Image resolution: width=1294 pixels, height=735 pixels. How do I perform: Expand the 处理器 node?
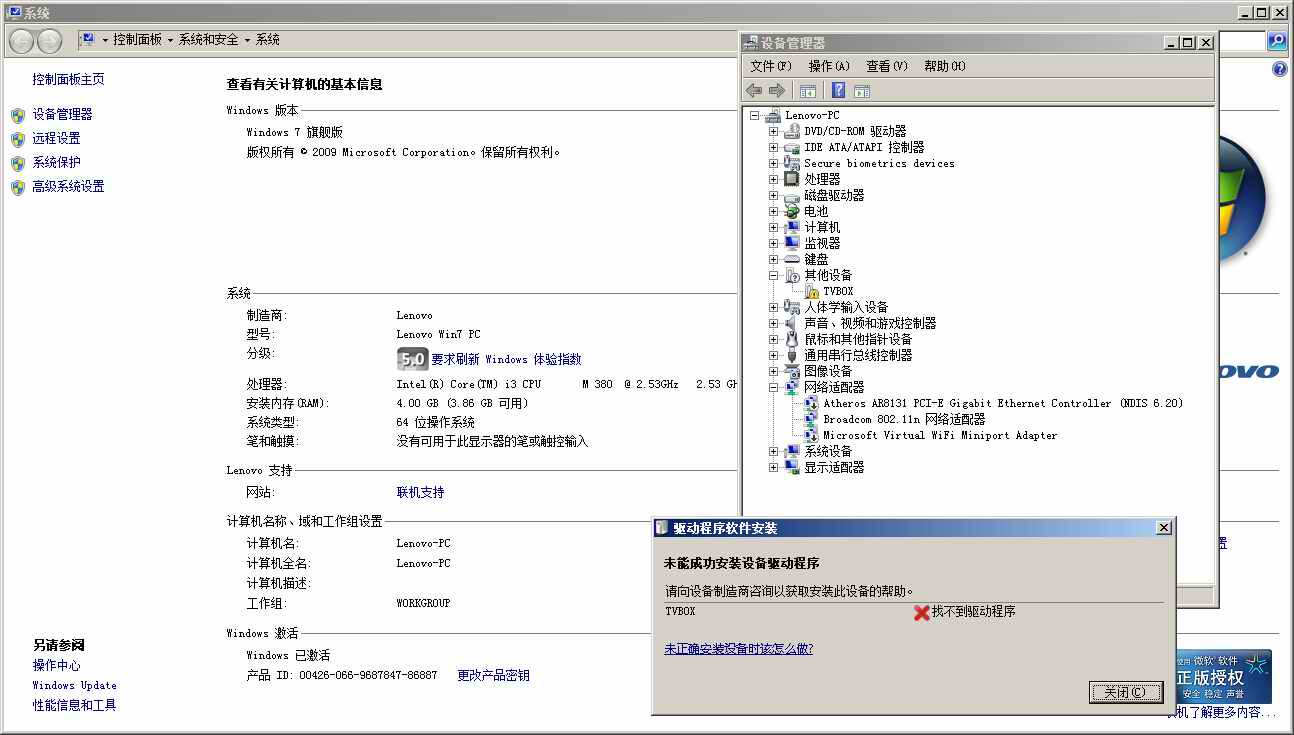coord(773,179)
